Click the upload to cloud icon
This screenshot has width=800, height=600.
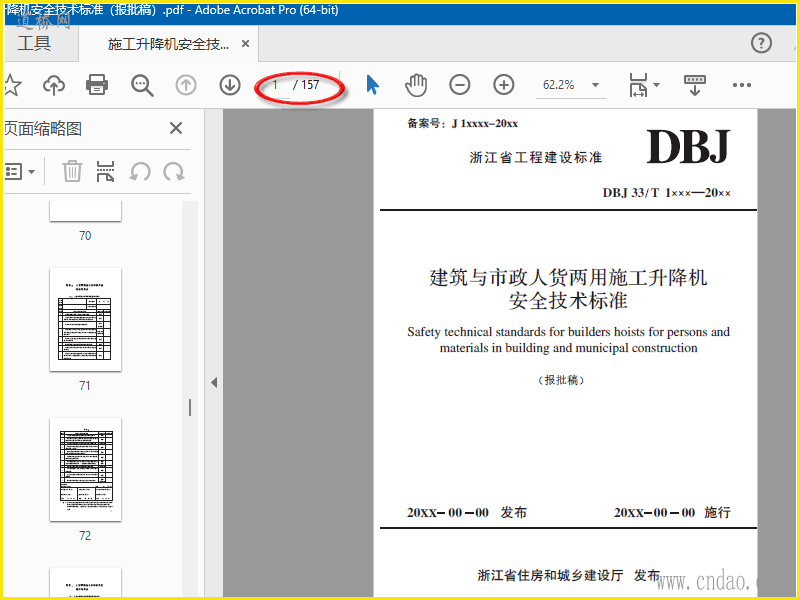click(54, 85)
